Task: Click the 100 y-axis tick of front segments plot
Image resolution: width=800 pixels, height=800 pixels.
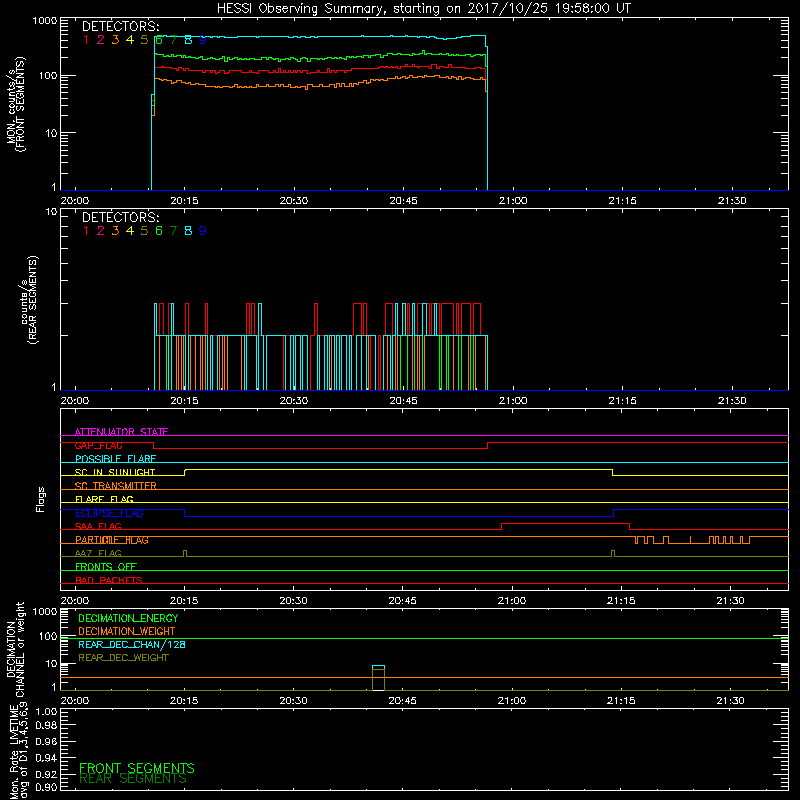Action: click(48, 76)
